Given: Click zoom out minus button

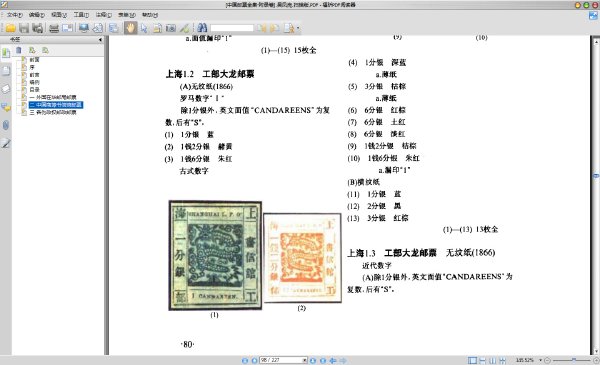Looking at the screenshot, I should tap(547, 360).
